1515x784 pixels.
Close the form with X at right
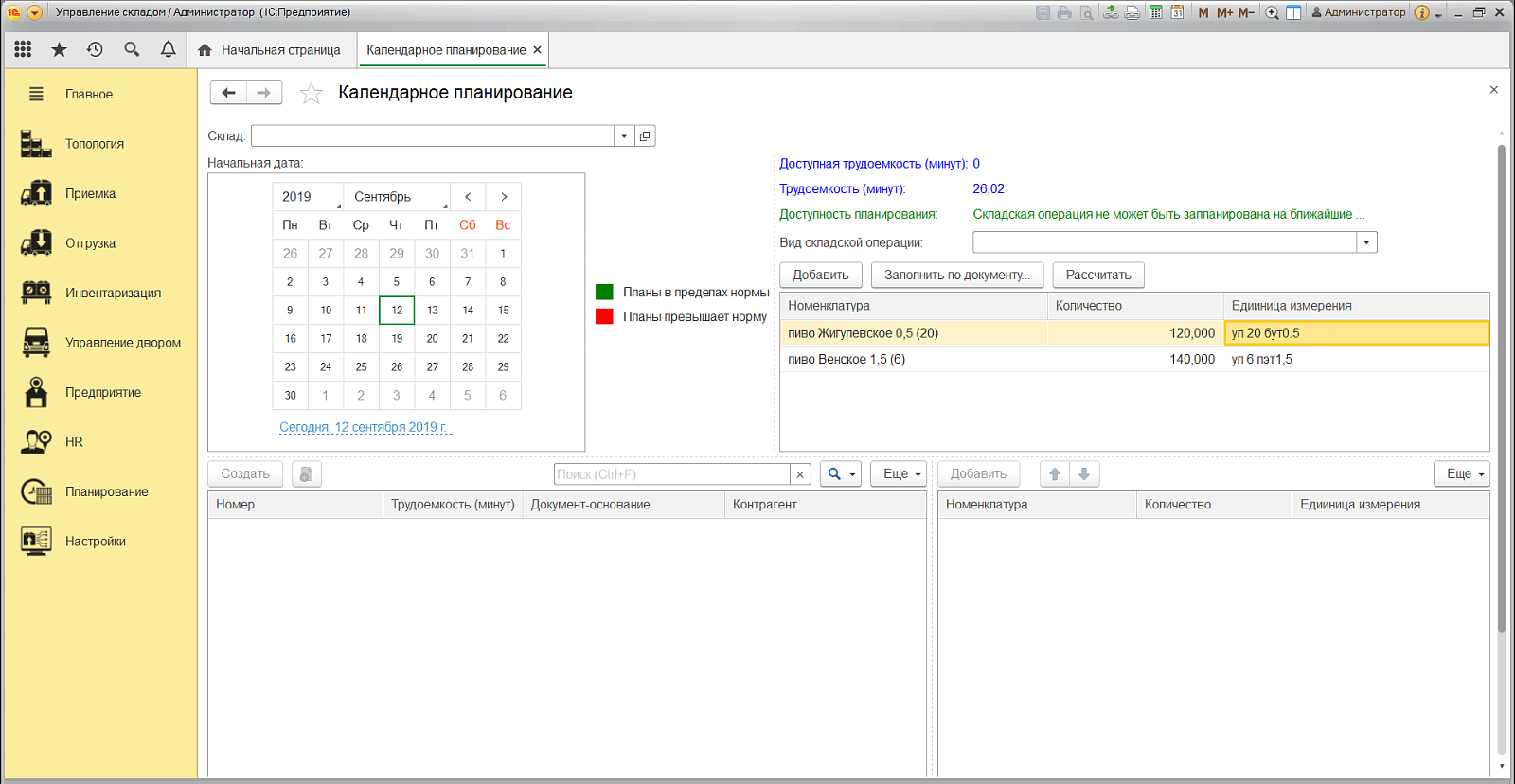pyautogui.click(x=1494, y=90)
